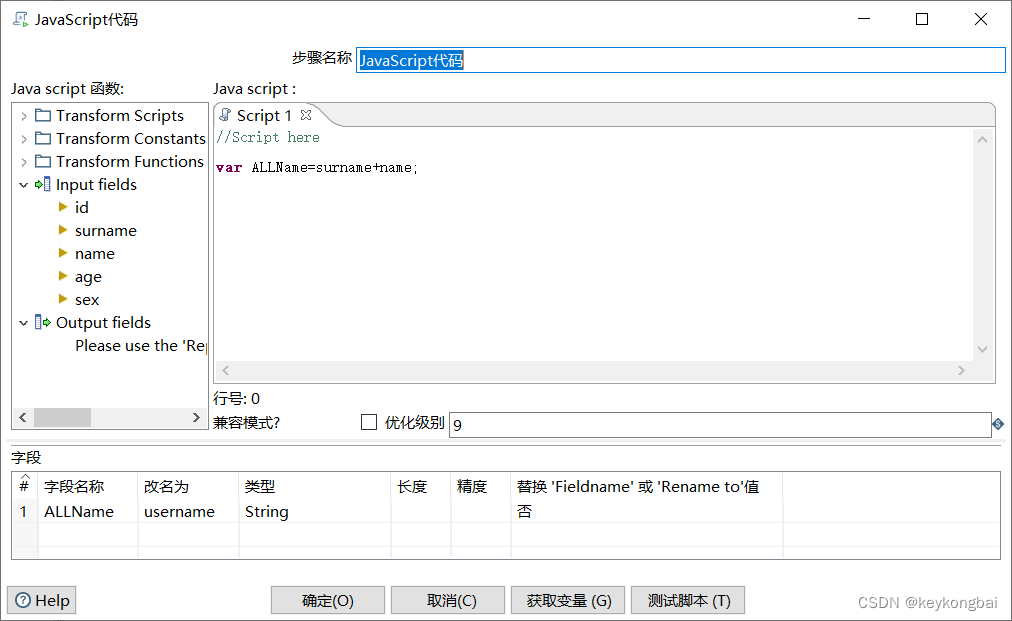Click the variable diamond icon beside optimization level field
The width and height of the screenshot is (1012, 621).
(x=997, y=423)
